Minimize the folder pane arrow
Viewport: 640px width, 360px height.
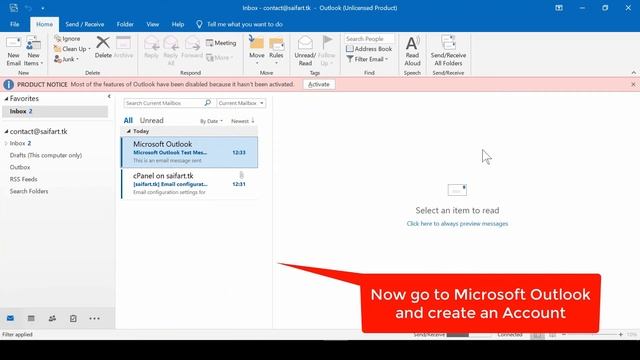pos(109,97)
